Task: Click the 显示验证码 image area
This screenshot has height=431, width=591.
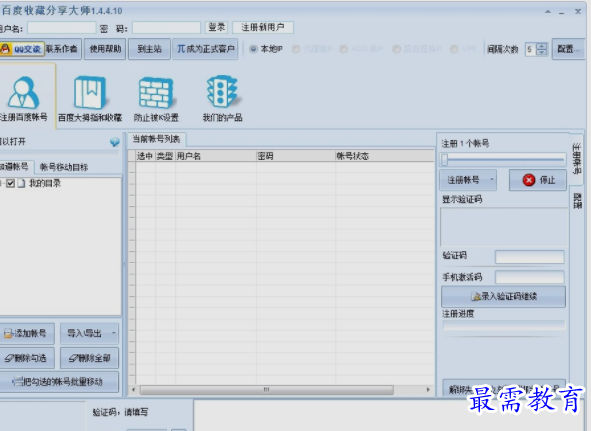Action: pos(504,227)
